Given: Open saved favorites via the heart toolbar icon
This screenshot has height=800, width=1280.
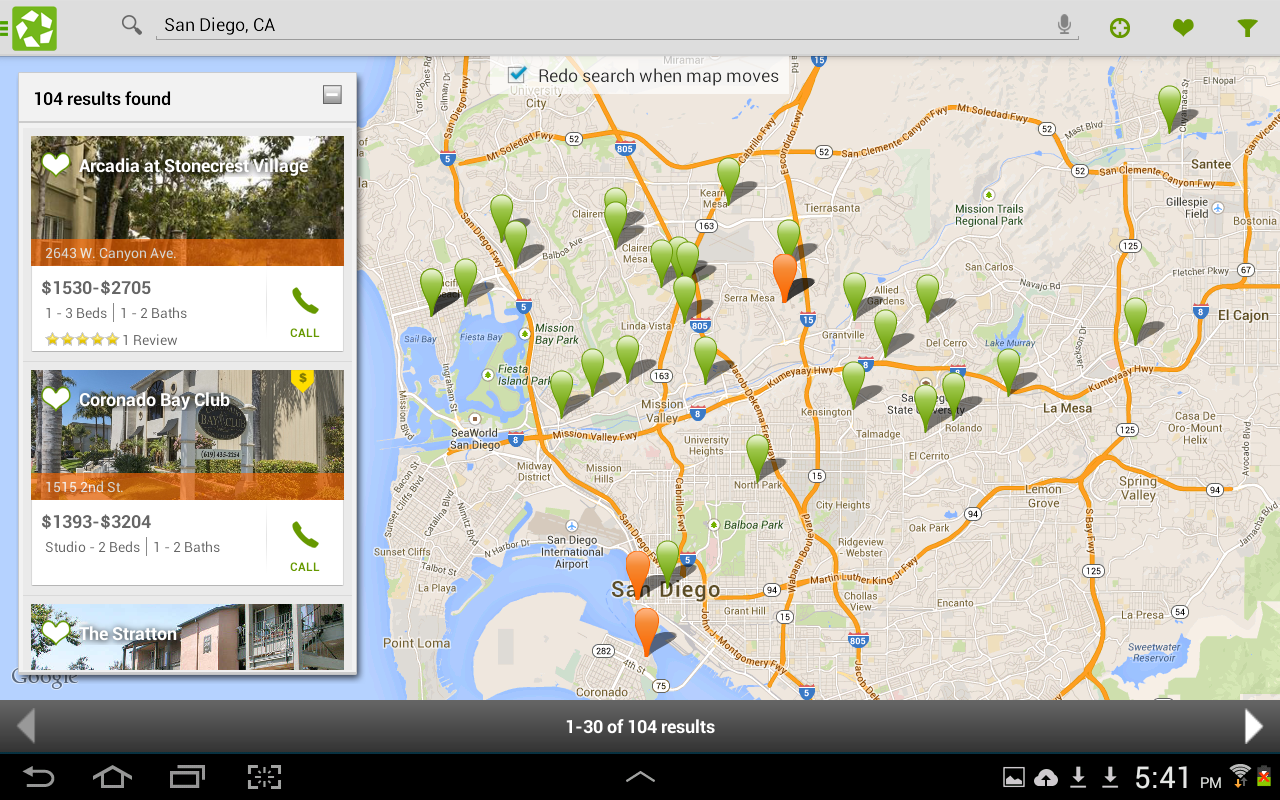Looking at the screenshot, I should tap(1183, 27).
